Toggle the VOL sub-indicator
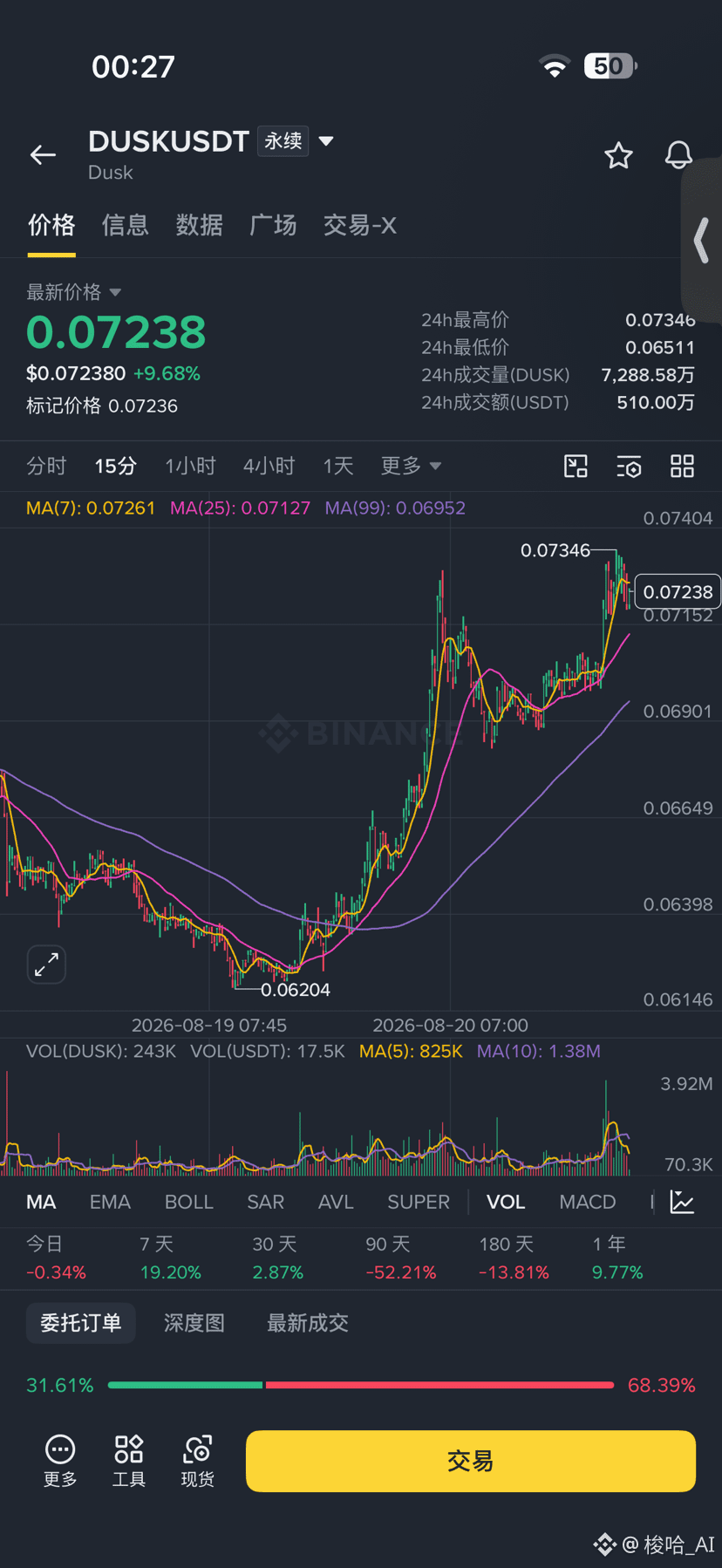 [x=506, y=1202]
